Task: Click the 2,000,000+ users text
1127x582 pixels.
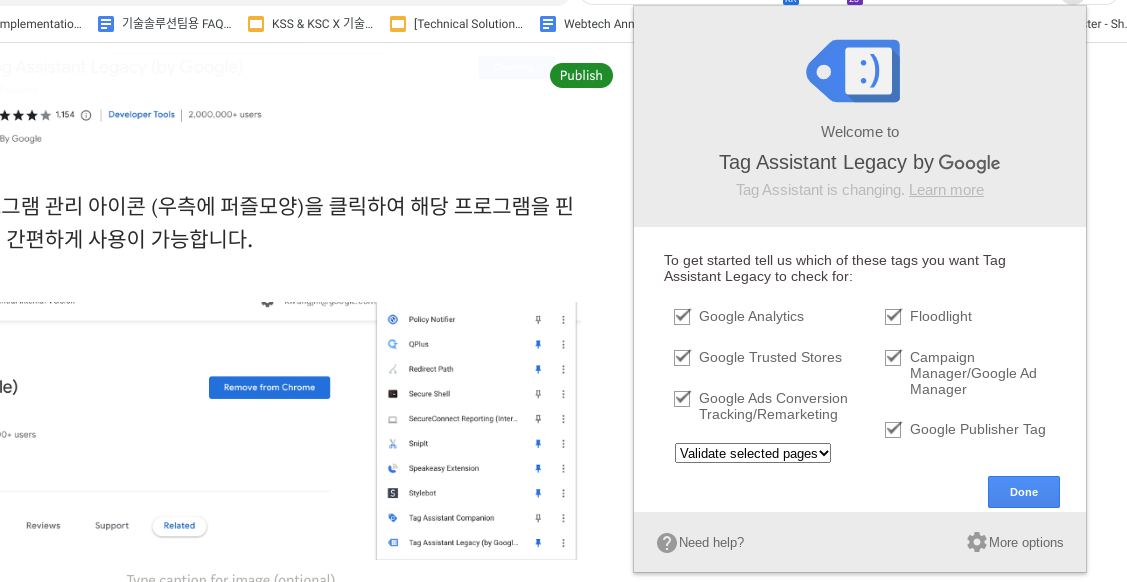Action: coord(225,114)
